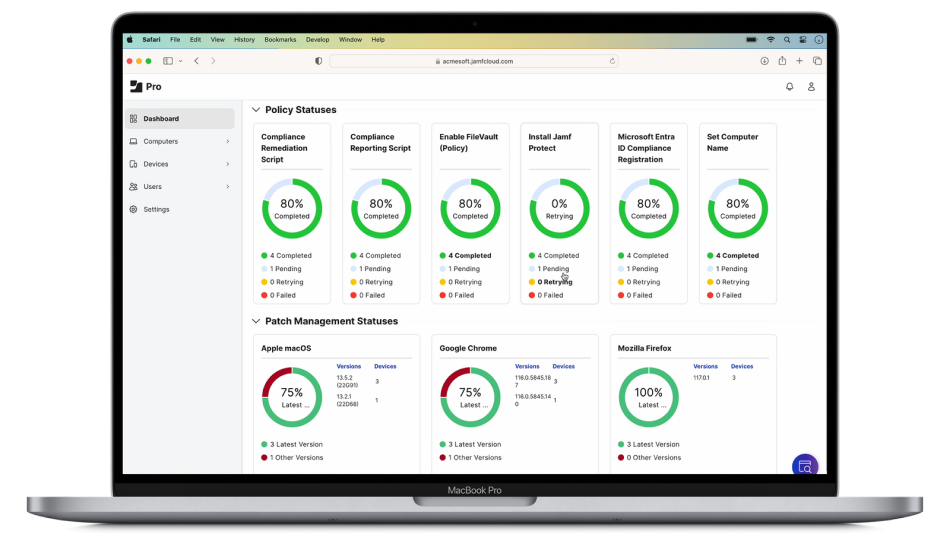The image size is (950, 548).
Task: Toggle Safari sidebar button
Action: [168, 61]
